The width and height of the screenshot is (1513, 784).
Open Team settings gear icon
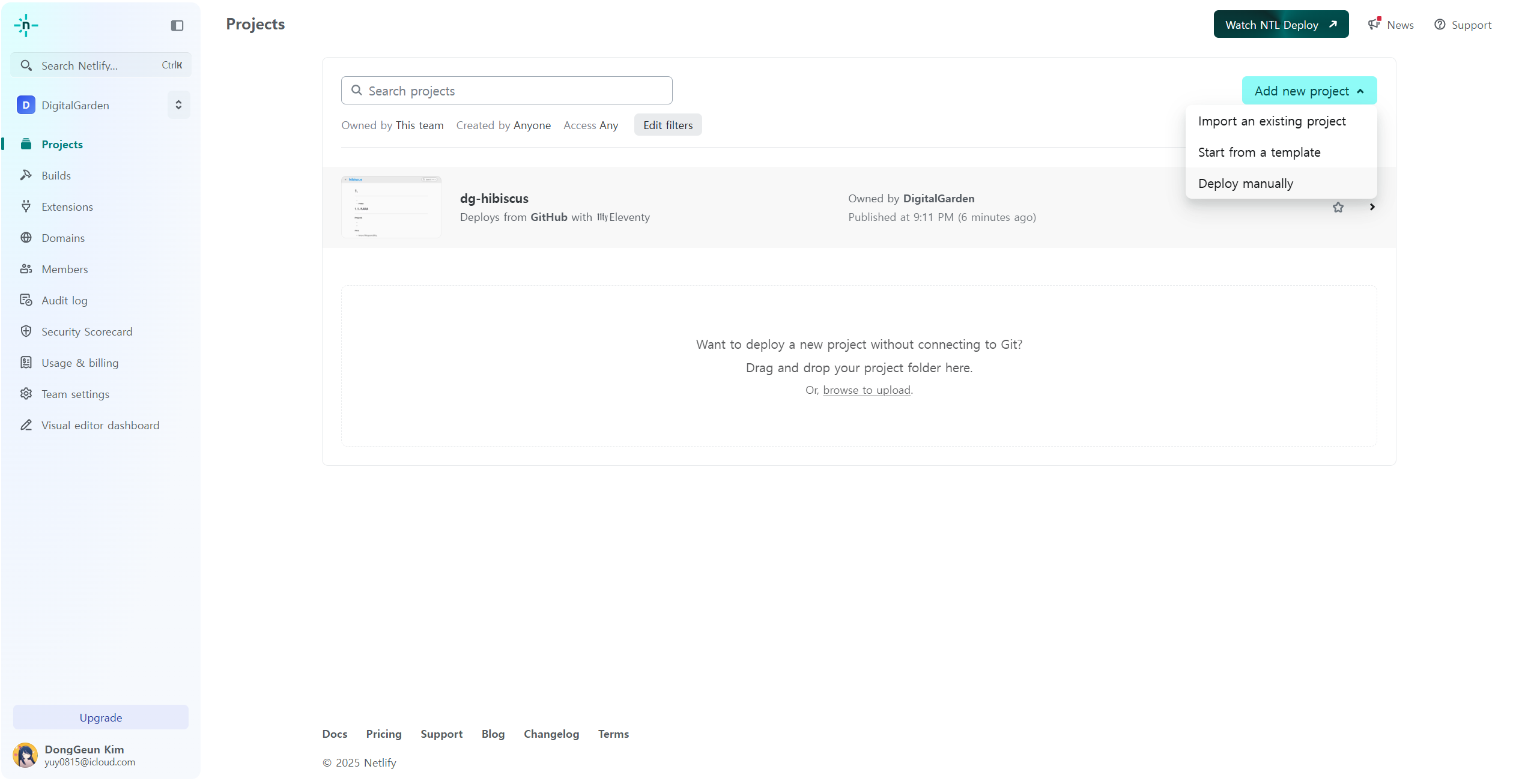pyautogui.click(x=26, y=394)
